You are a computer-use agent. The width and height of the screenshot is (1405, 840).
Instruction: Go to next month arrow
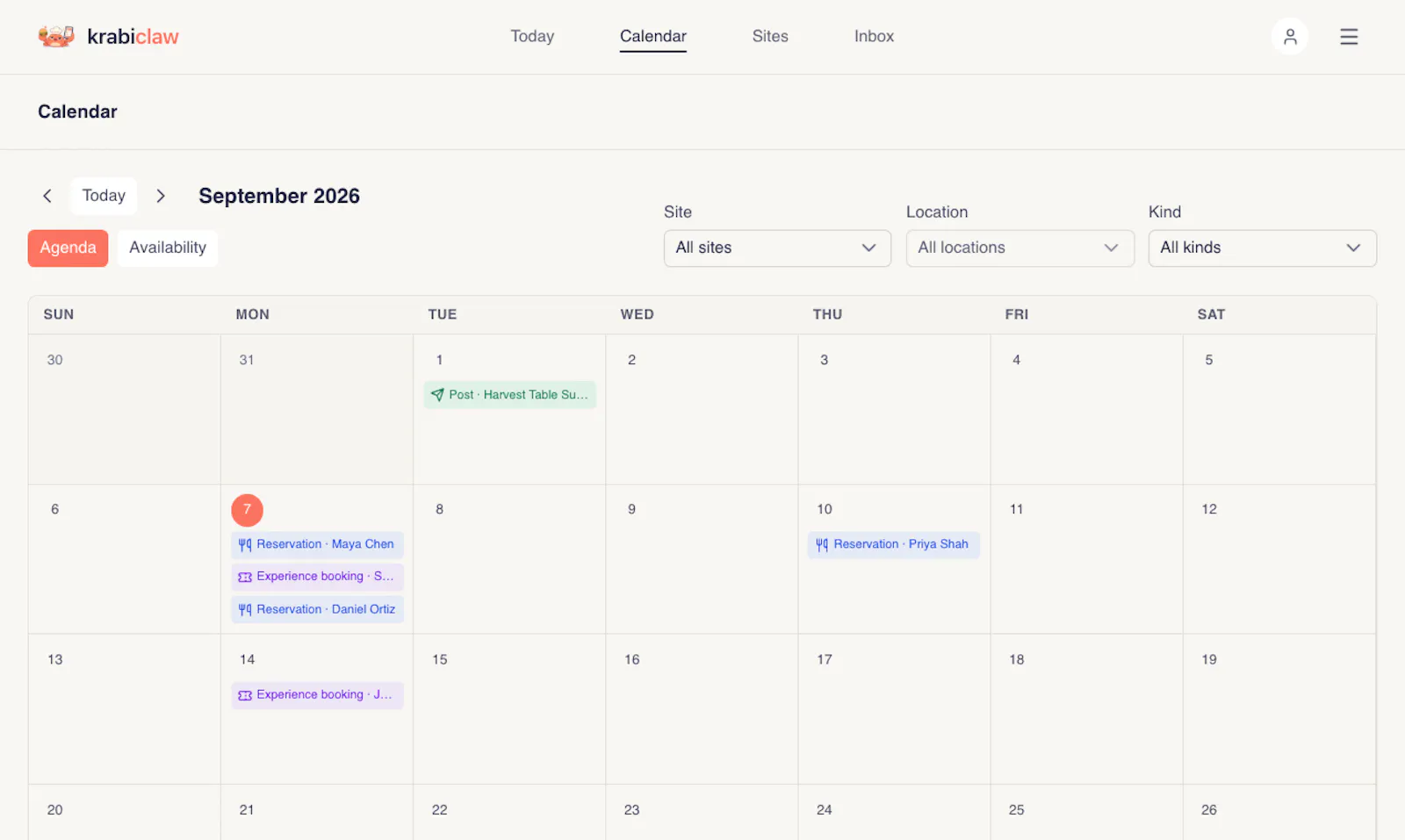tap(161, 196)
